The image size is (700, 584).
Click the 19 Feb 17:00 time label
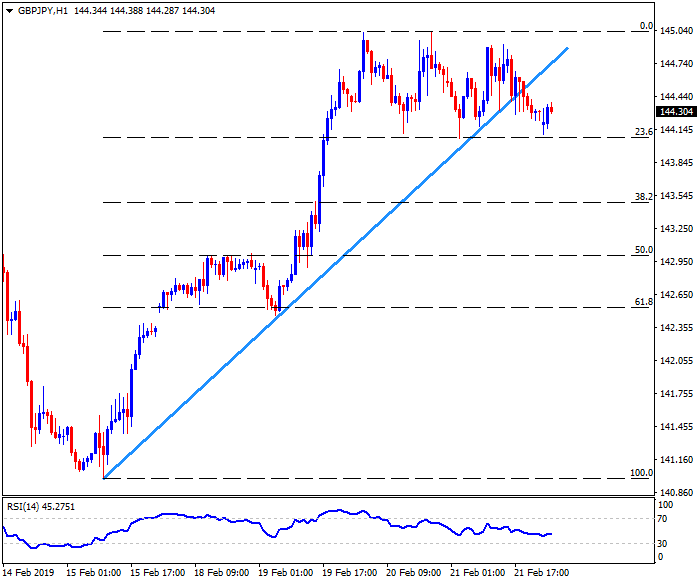point(349,573)
